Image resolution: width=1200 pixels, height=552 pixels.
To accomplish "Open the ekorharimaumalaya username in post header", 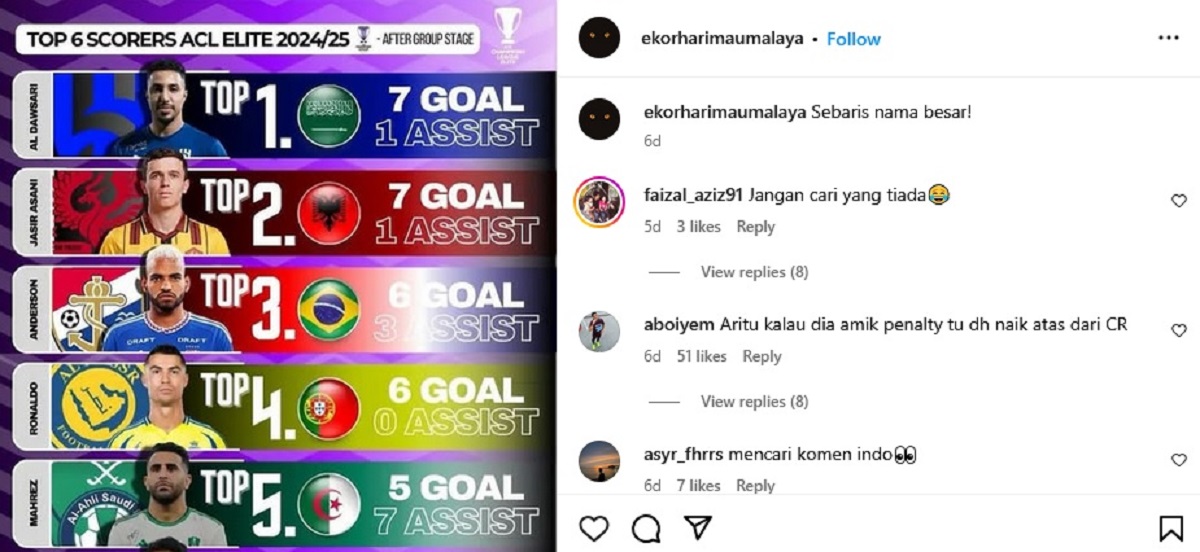I will coord(722,39).
